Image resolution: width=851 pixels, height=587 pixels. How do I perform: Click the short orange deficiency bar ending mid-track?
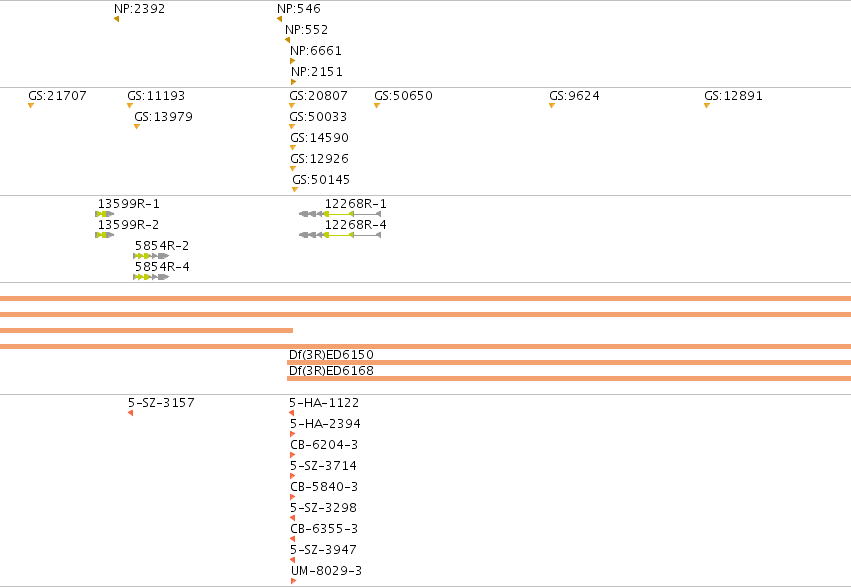(x=147, y=330)
